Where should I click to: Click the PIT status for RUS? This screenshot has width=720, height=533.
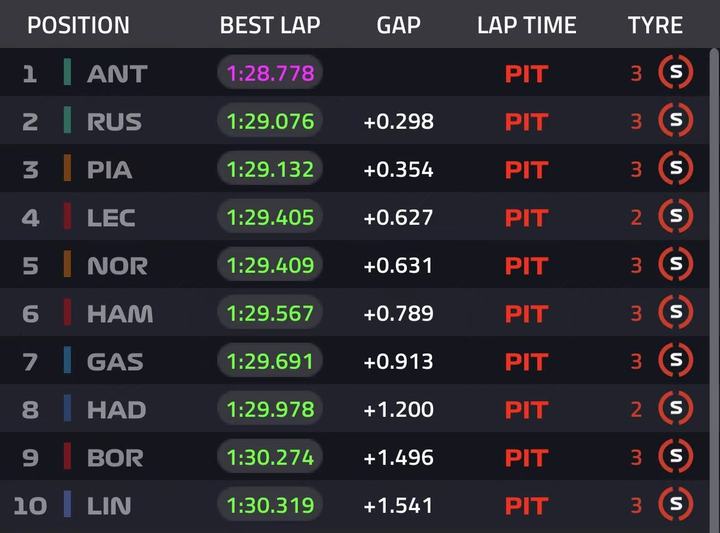point(526,121)
